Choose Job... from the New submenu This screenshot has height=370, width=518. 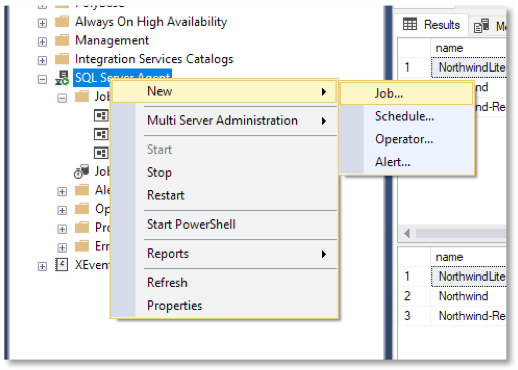pos(407,94)
